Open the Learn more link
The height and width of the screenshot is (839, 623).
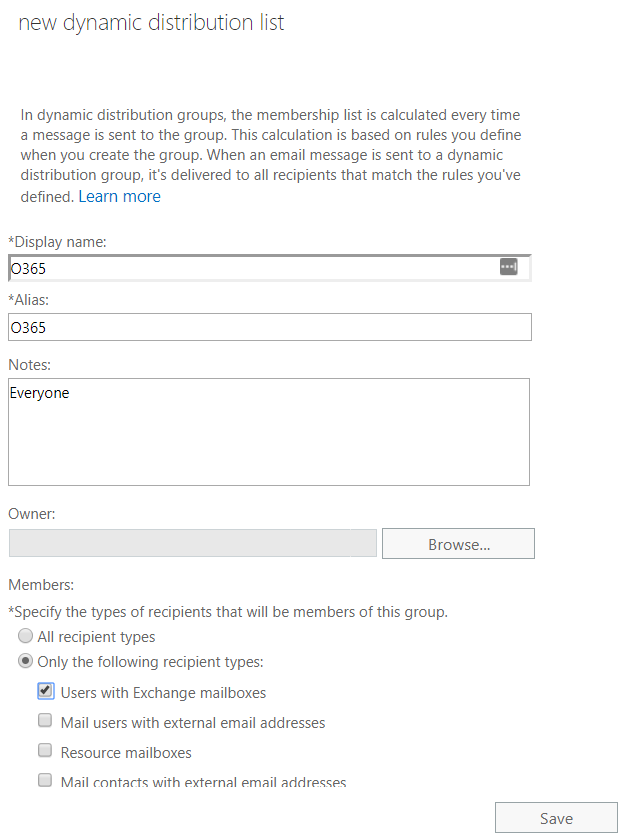(x=119, y=196)
